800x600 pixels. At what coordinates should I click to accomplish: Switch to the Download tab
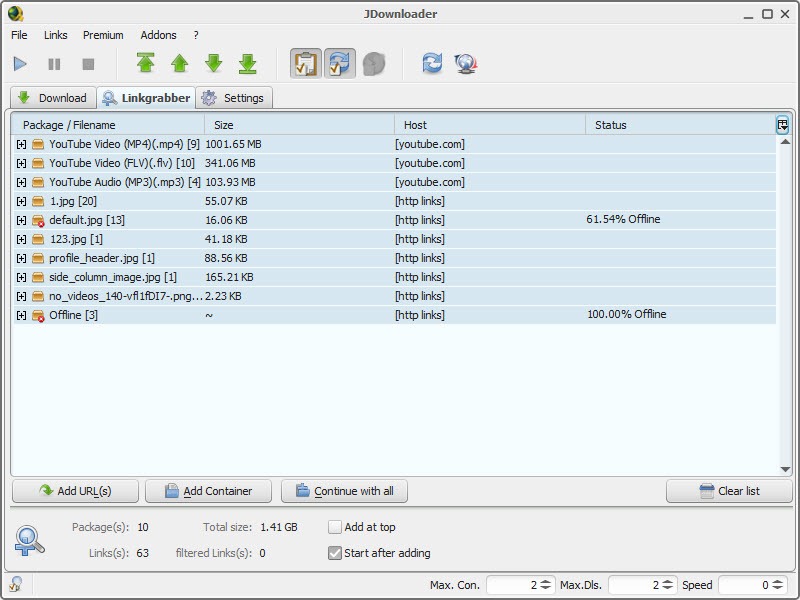click(53, 98)
